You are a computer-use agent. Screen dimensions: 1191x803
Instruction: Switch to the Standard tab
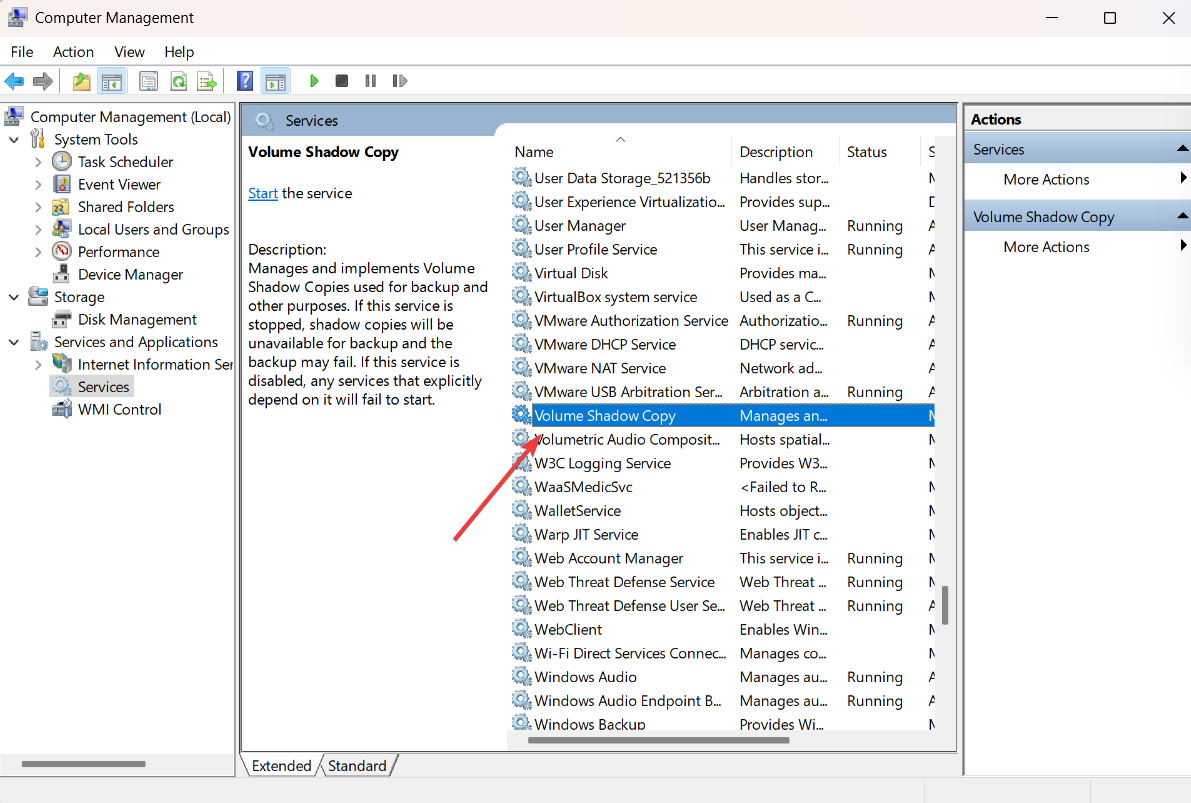point(357,766)
